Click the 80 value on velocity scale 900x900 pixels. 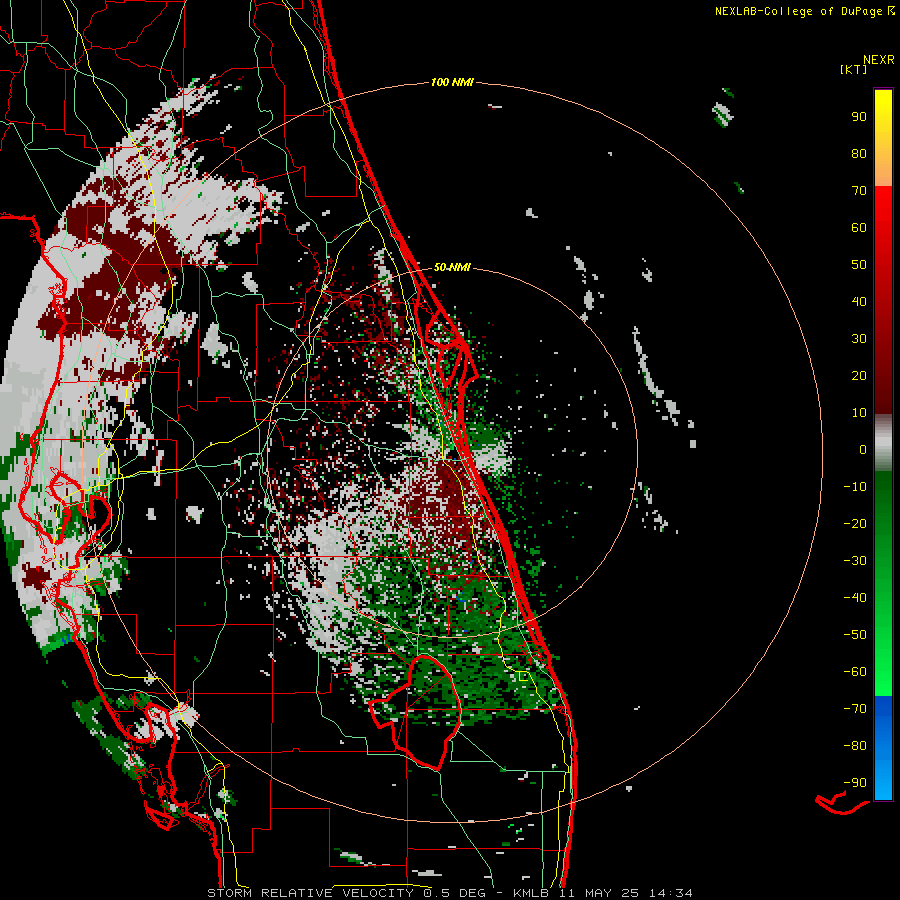pyautogui.click(x=859, y=154)
